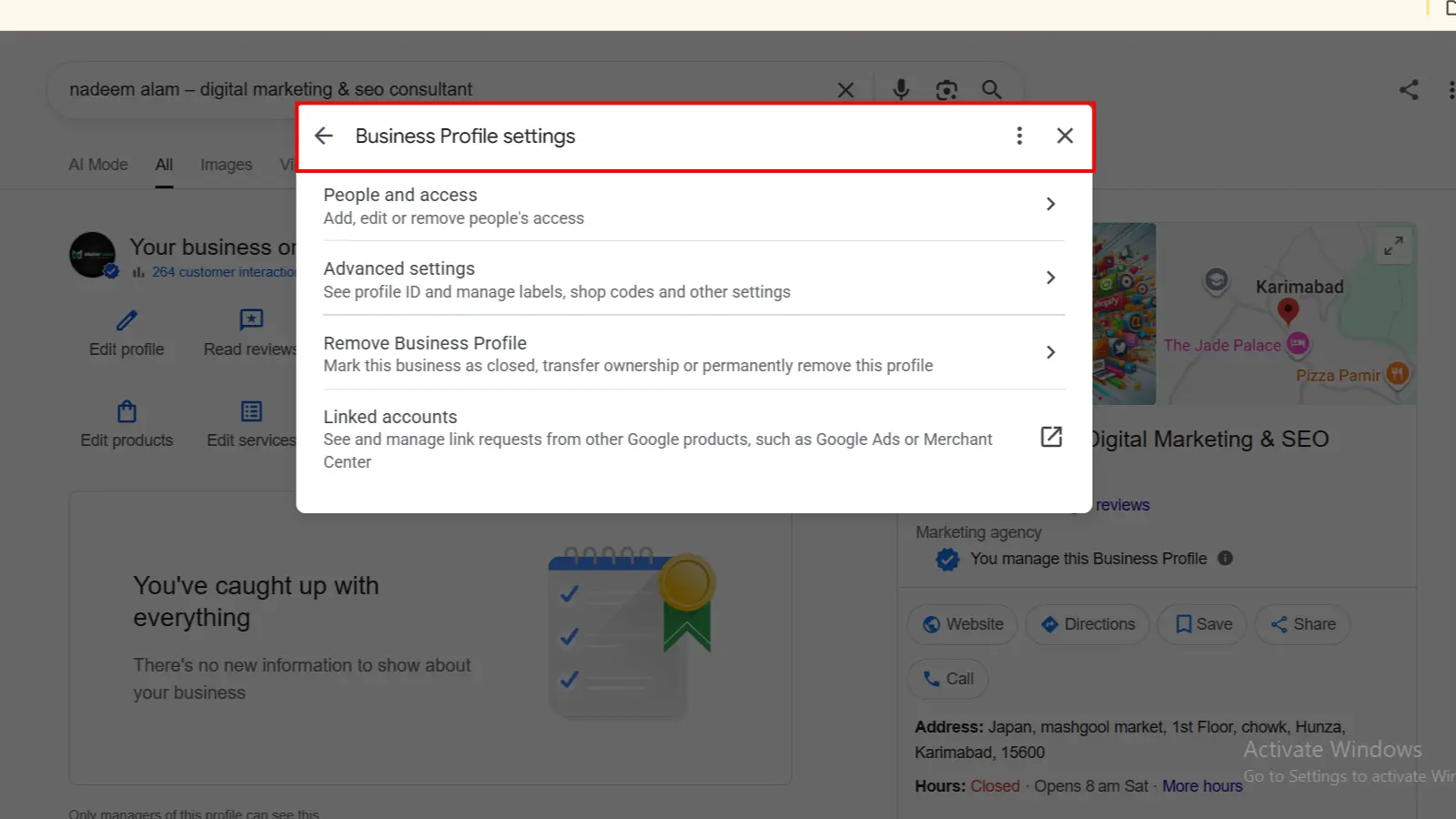Viewport: 1456px width, 819px height.
Task: Close the Business Profile settings dialog
Action: pyautogui.click(x=1065, y=136)
